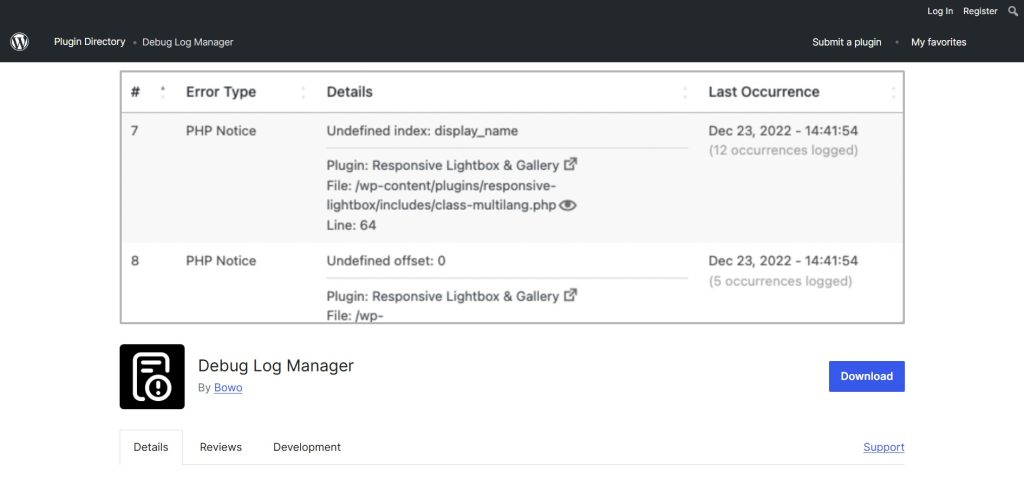Sort by Last Occurrence column arrows
The height and width of the screenshot is (479, 1024).
pos(894,92)
